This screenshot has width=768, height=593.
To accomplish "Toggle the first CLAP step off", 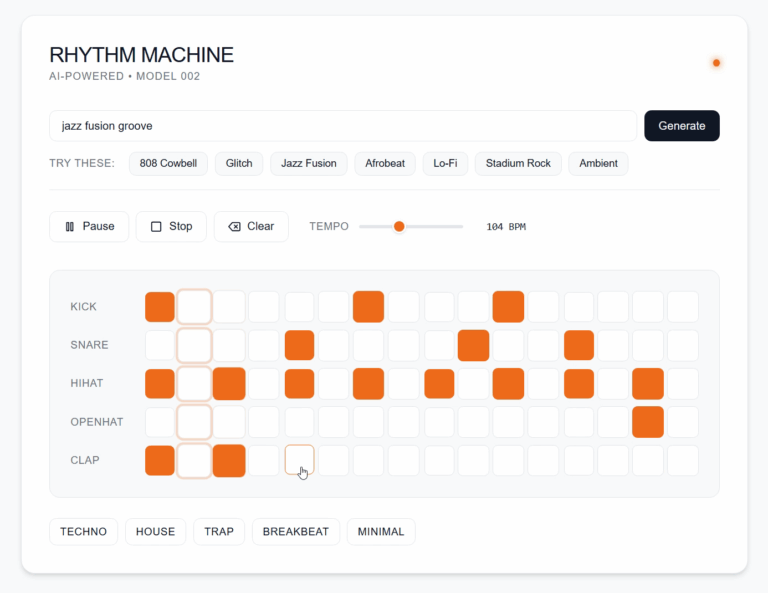I will pos(160,461).
